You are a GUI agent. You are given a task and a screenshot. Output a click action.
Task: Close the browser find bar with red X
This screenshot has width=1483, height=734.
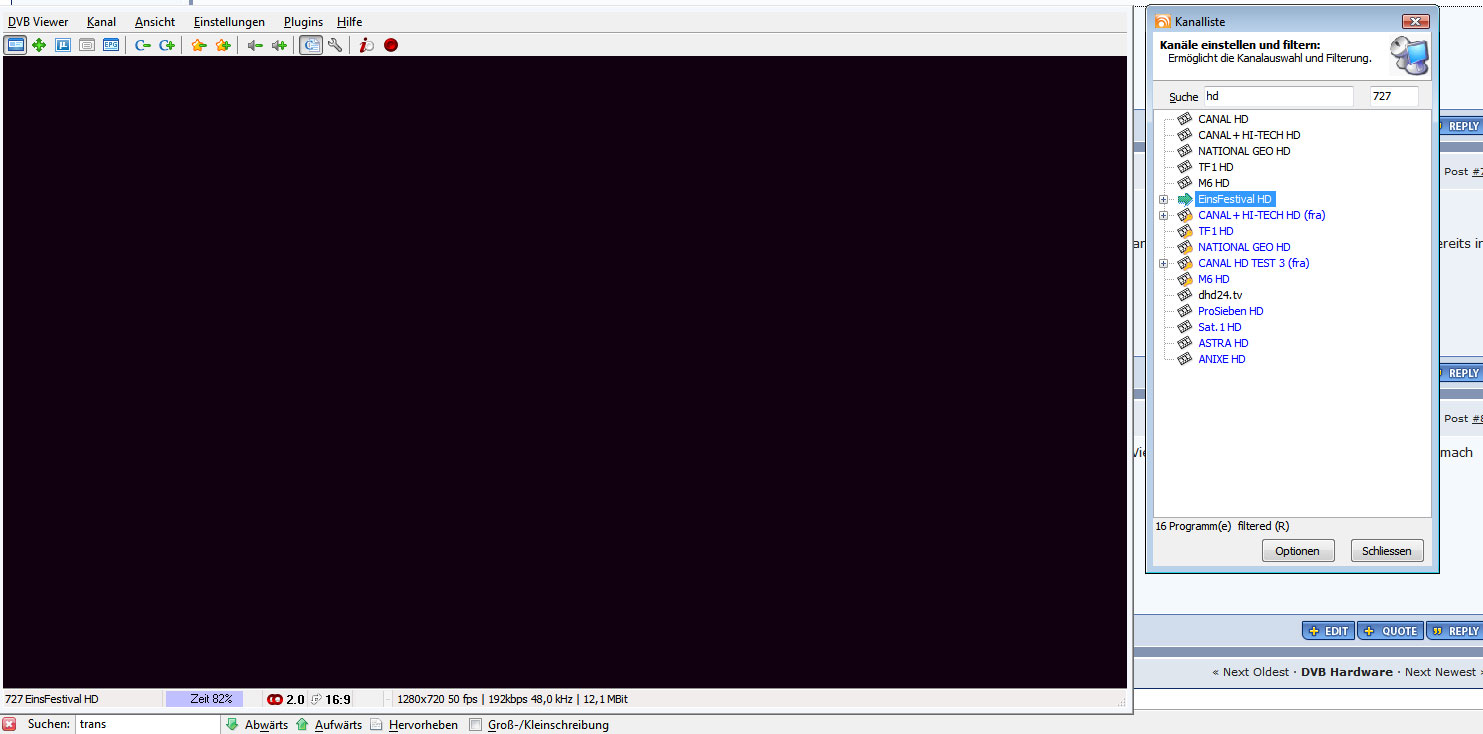[9, 724]
